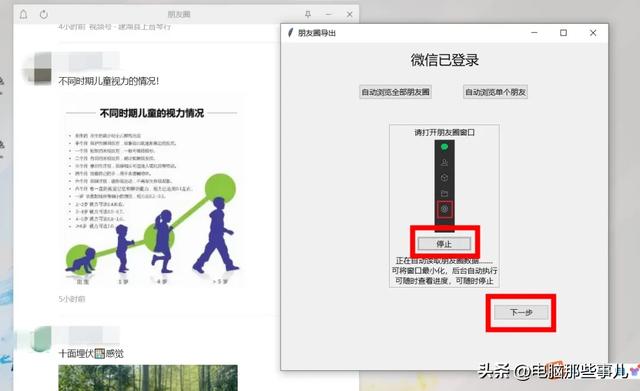Click the 可将窗口最小化，后台自动执行 text
Image resolution: width=640 pixels, height=391 pixels.
[444, 271]
